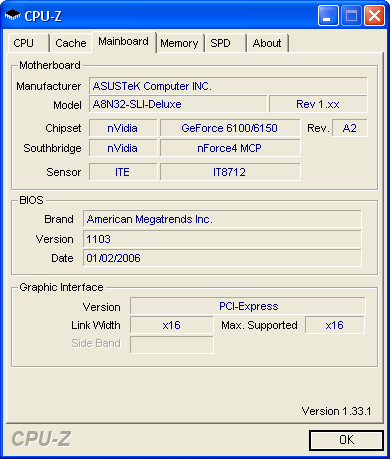Open the About tab
This screenshot has width=390, height=459.
[267, 43]
